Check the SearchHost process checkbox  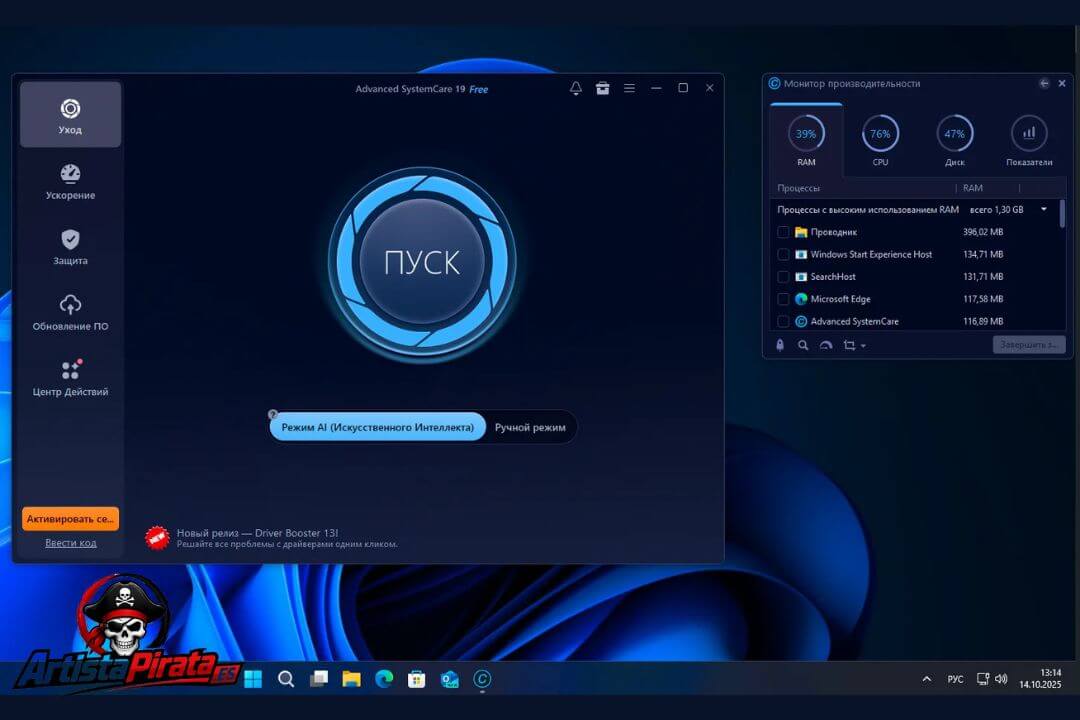[x=783, y=277]
